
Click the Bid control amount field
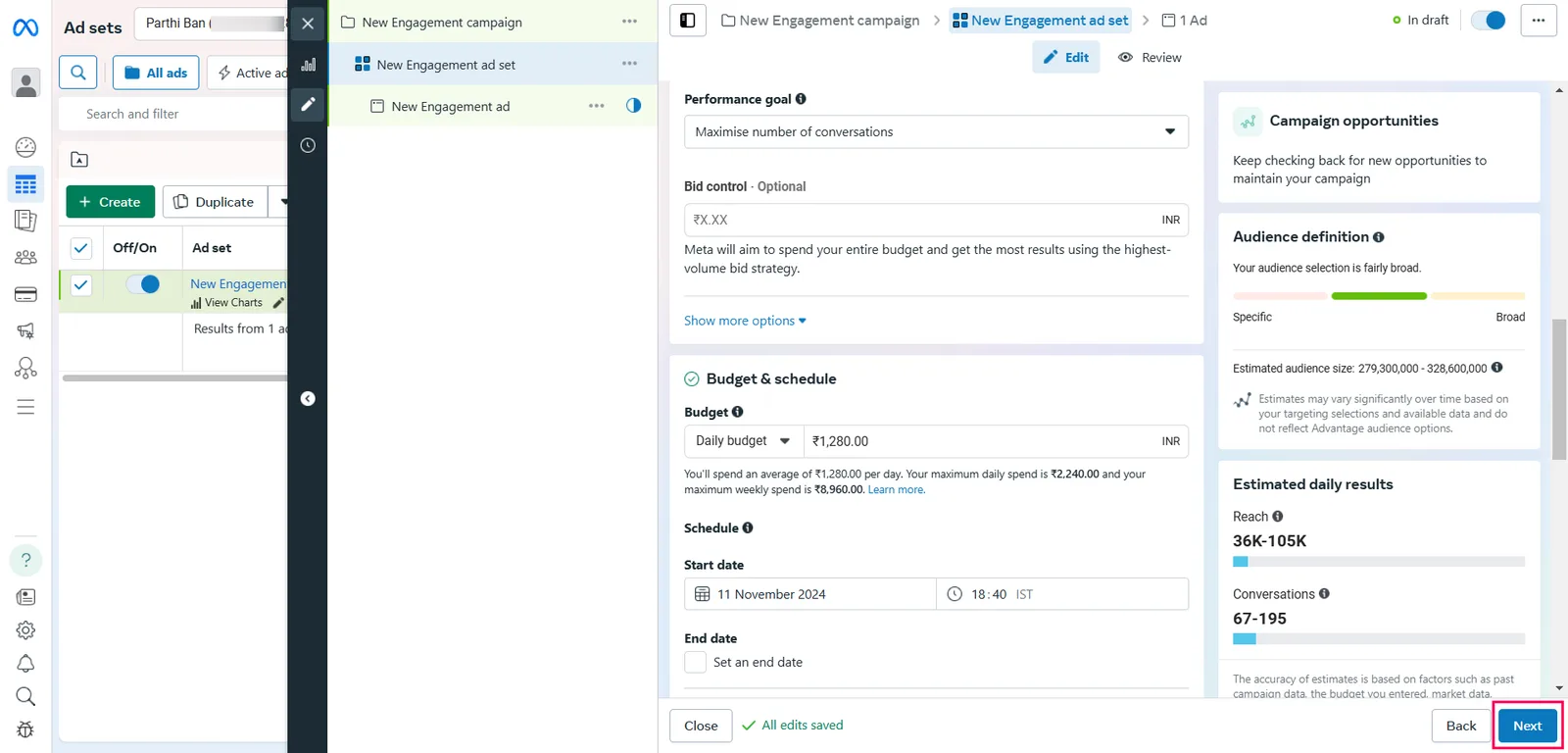[x=936, y=220]
